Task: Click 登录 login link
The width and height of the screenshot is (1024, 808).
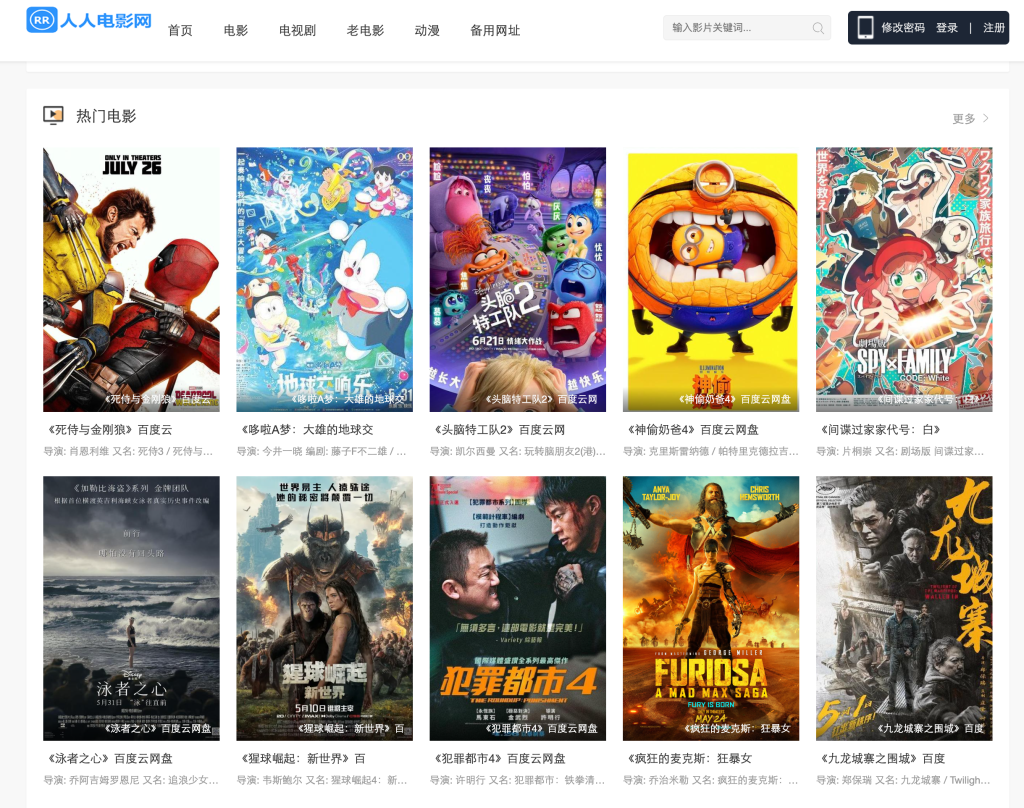Action: click(947, 27)
